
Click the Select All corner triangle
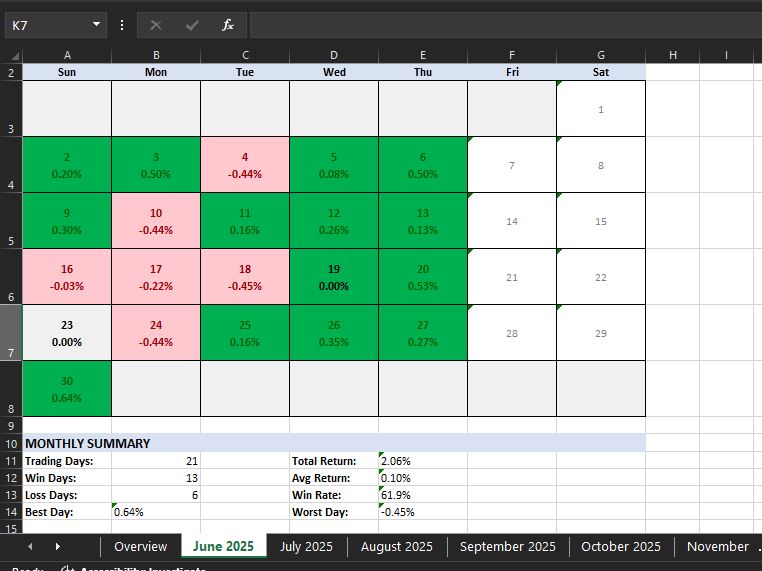coord(15,56)
